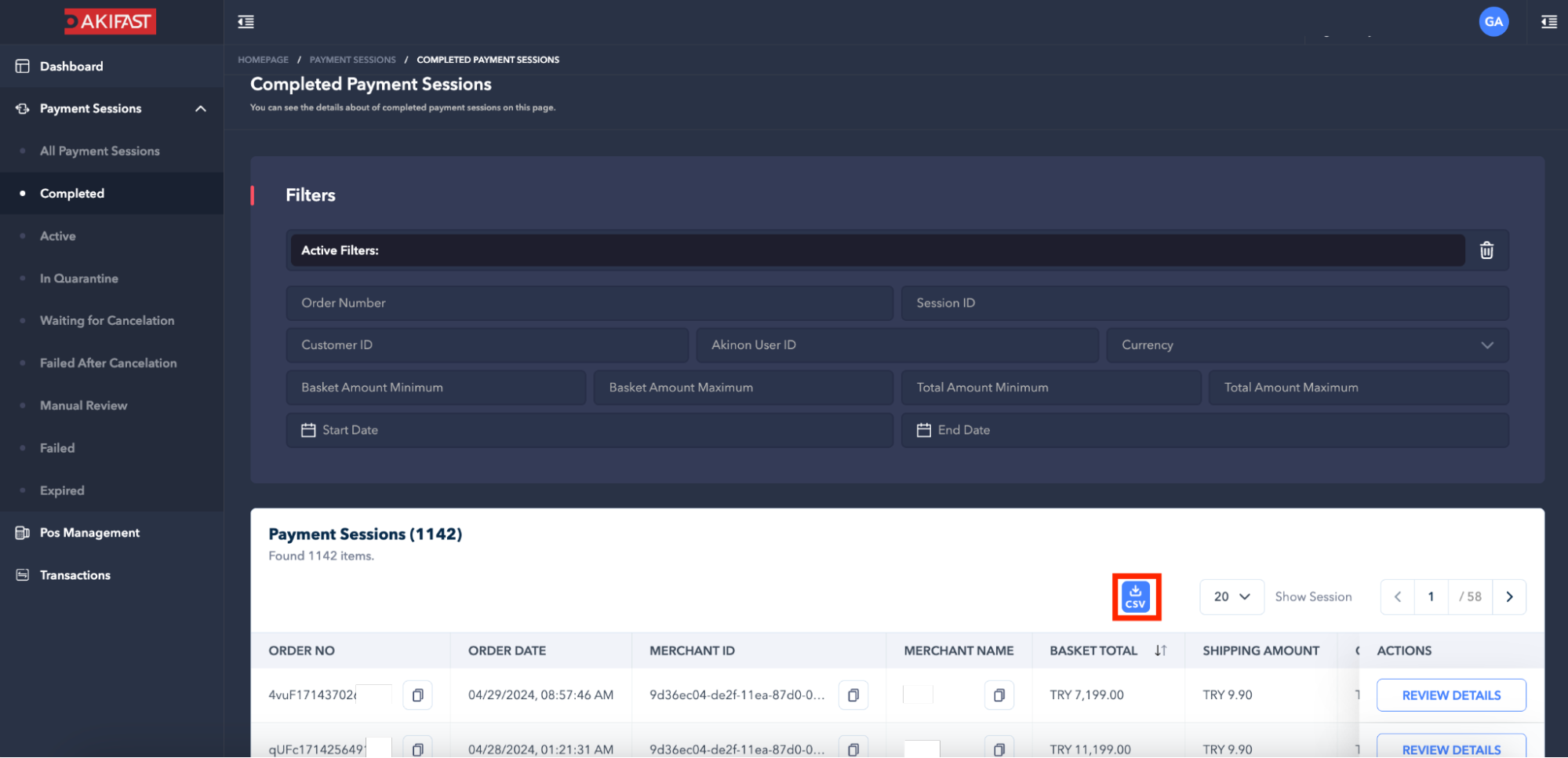Collapse the left sidebar menu icon

pyautogui.click(x=246, y=22)
